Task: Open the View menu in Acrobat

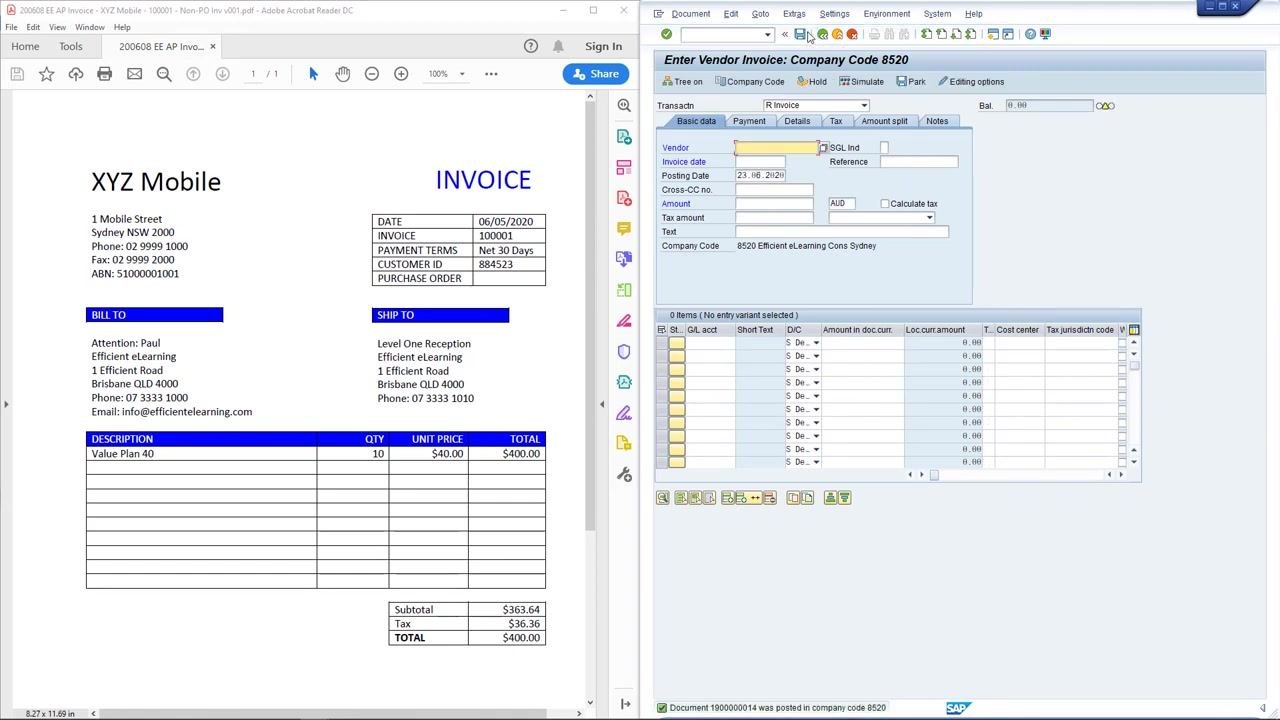Action: [57, 27]
